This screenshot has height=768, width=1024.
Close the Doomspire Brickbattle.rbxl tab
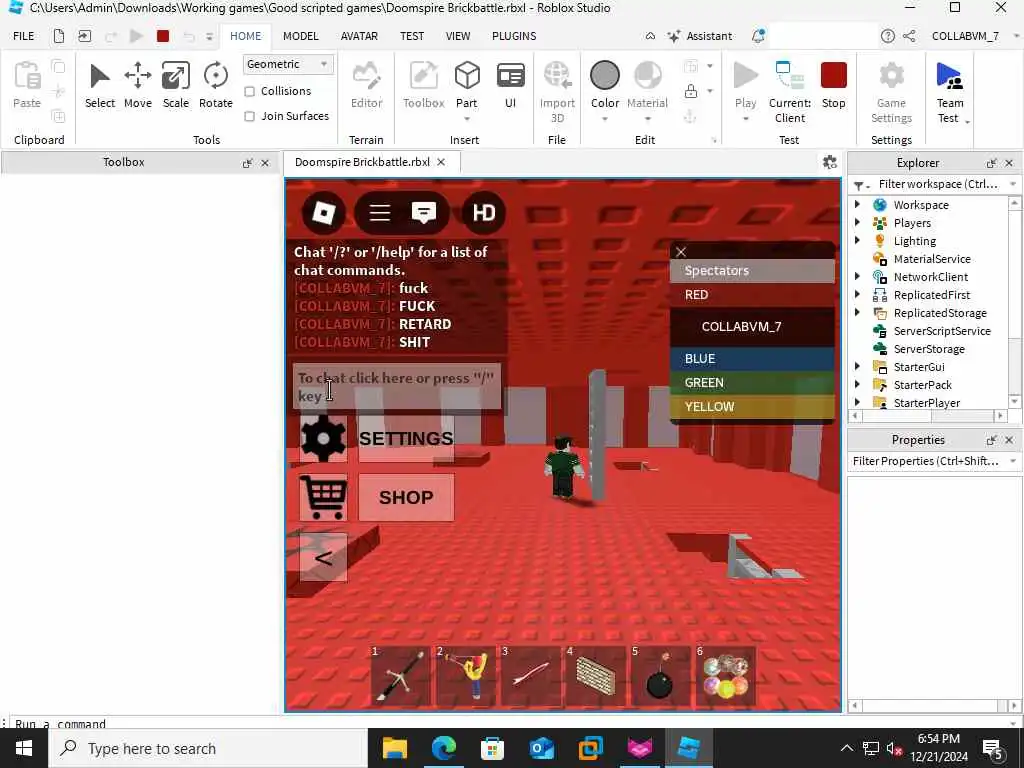click(441, 162)
